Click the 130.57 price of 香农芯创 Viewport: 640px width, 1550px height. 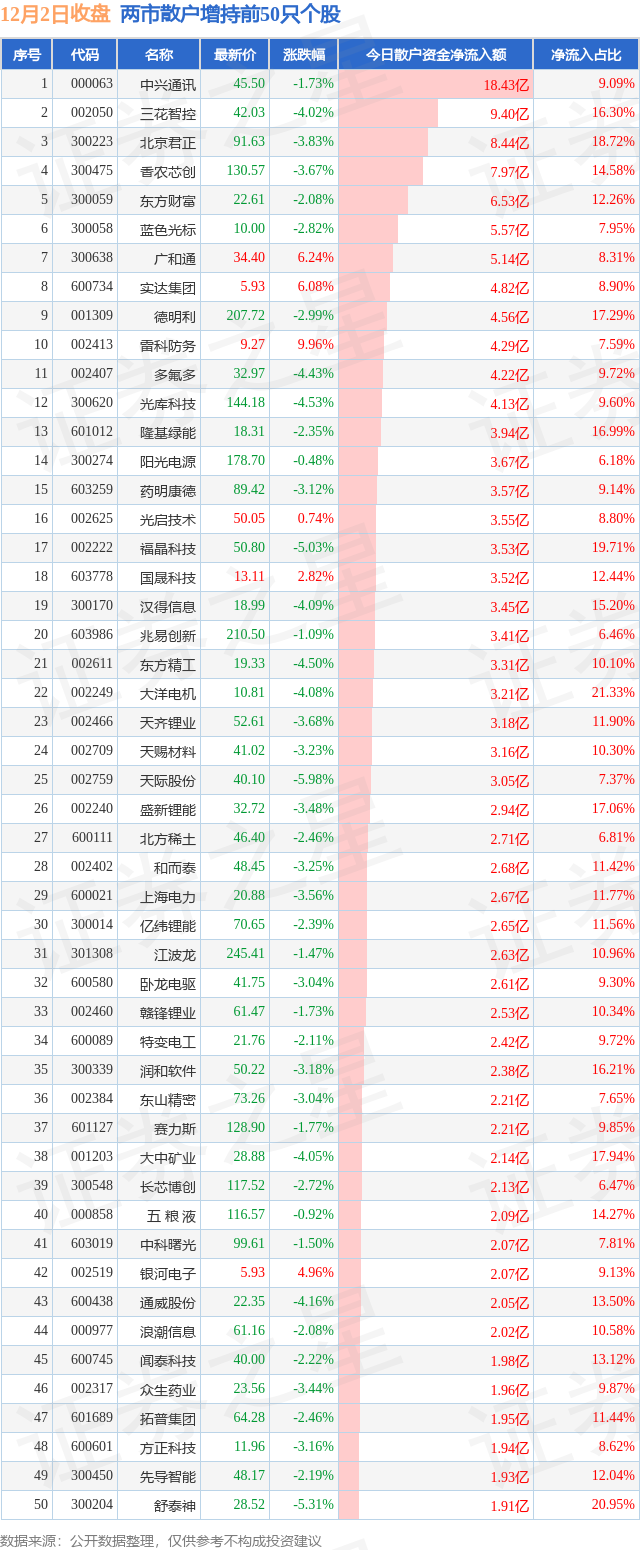(245, 171)
